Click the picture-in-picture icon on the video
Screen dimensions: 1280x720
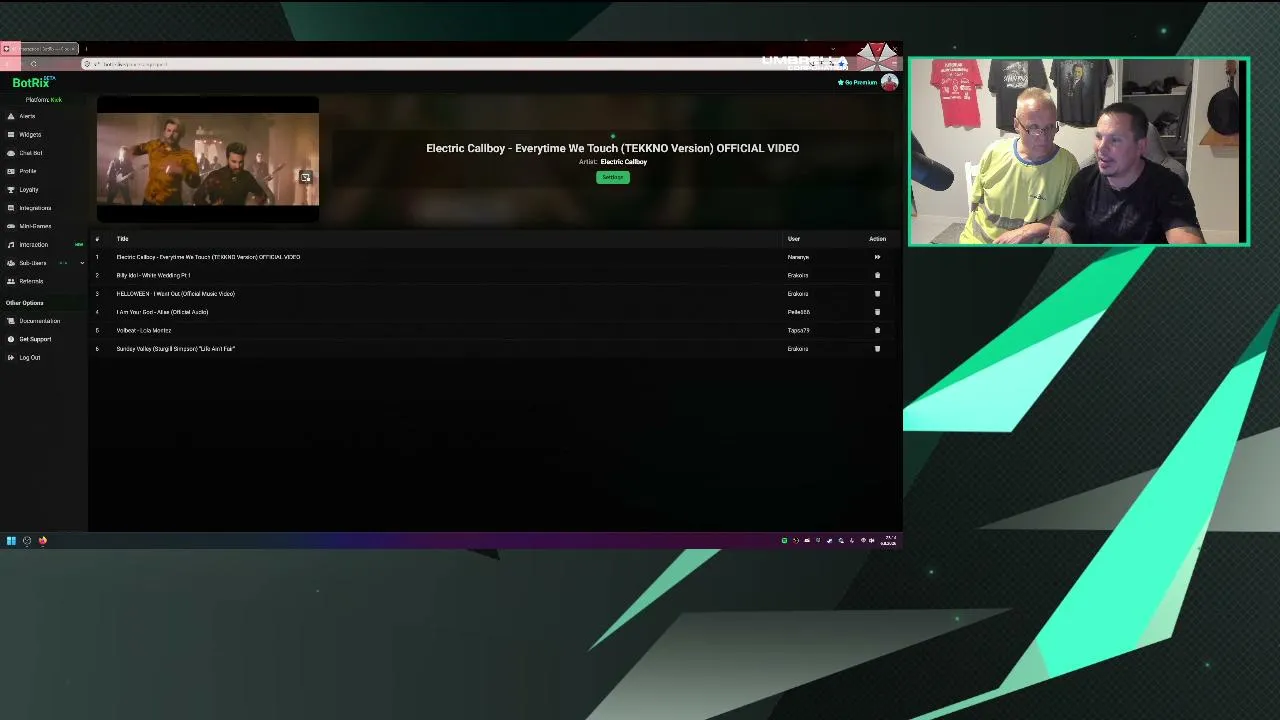click(305, 178)
